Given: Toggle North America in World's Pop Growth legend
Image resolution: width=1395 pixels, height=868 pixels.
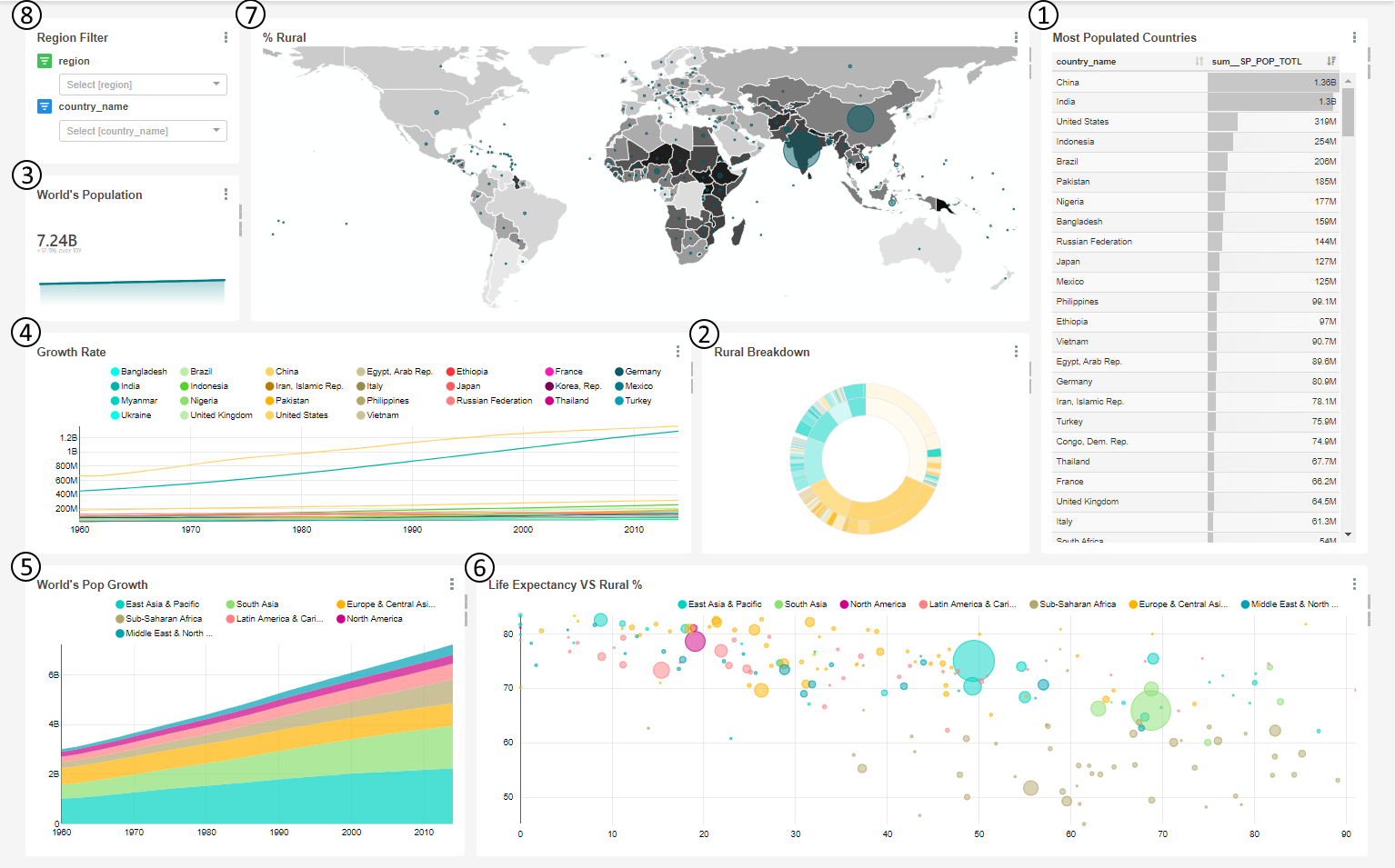Looking at the screenshot, I should (x=369, y=619).
